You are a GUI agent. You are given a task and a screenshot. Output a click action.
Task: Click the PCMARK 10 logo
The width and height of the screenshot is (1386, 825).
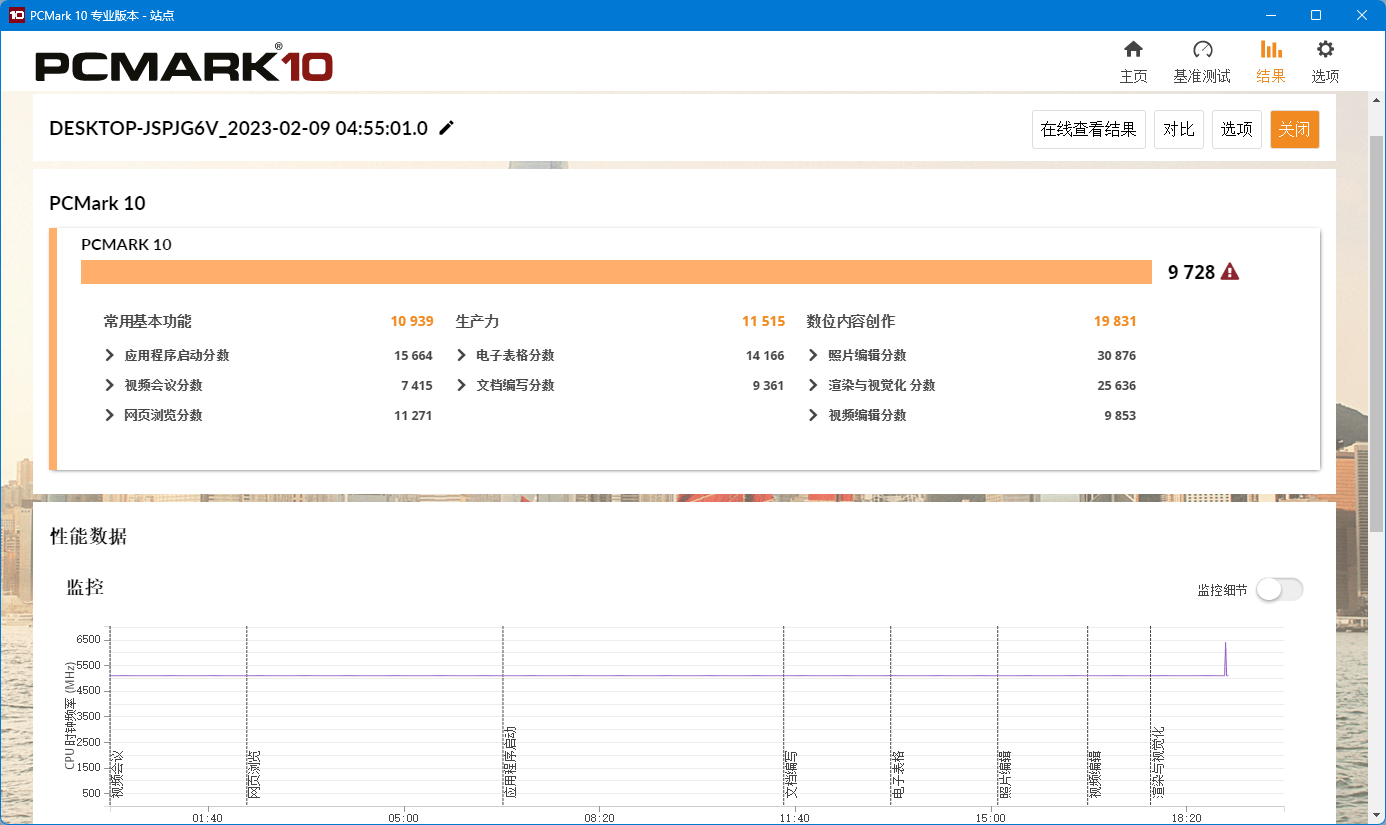click(x=184, y=65)
